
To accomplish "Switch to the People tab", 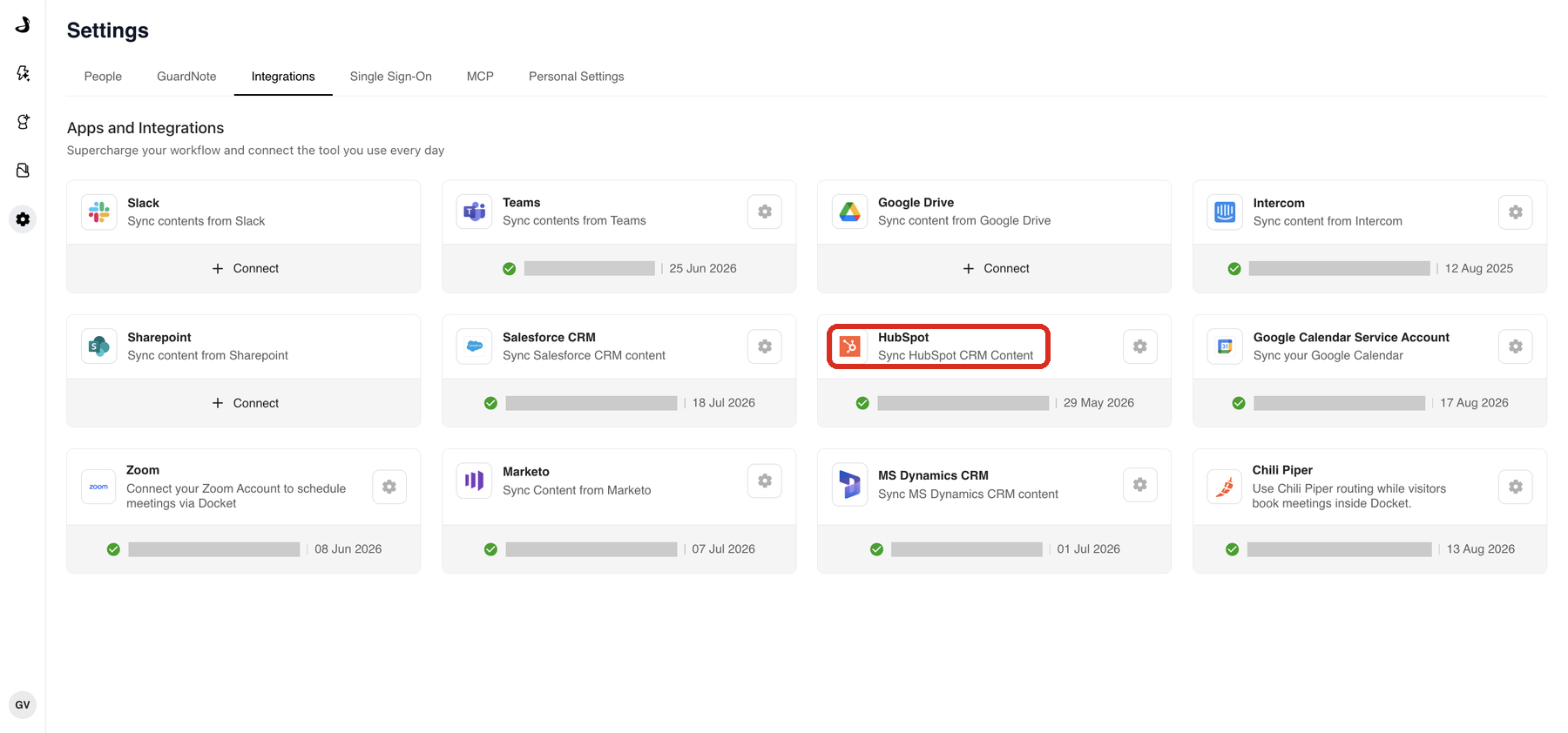I will [103, 77].
